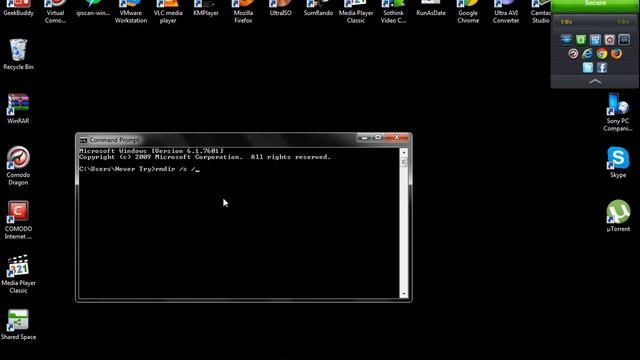Select the Virtual Comodo desktop shortcut
640x360 pixels.
(55, 11)
